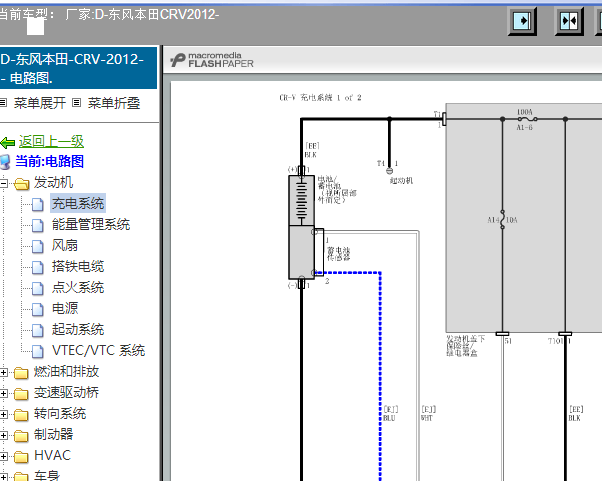Click the 蓄电池传感器 label in diagram

click(x=338, y=254)
